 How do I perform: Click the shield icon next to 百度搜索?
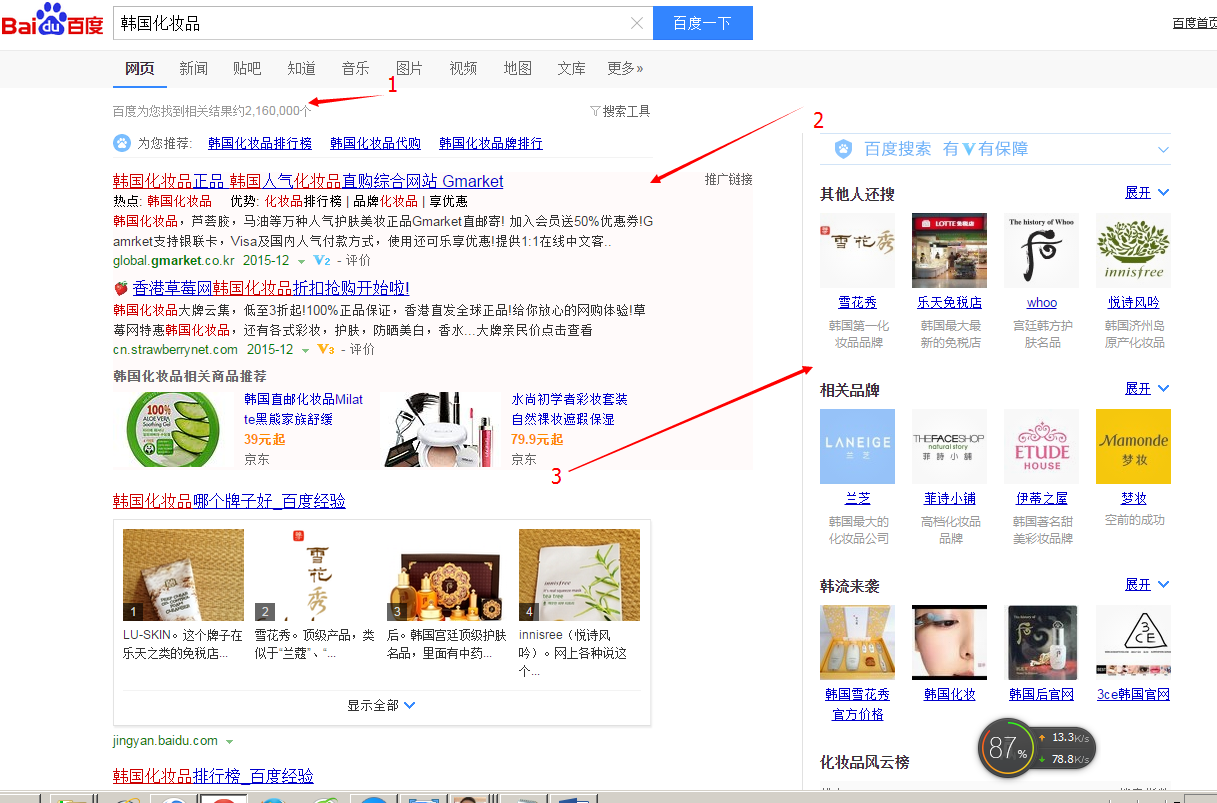click(843, 149)
